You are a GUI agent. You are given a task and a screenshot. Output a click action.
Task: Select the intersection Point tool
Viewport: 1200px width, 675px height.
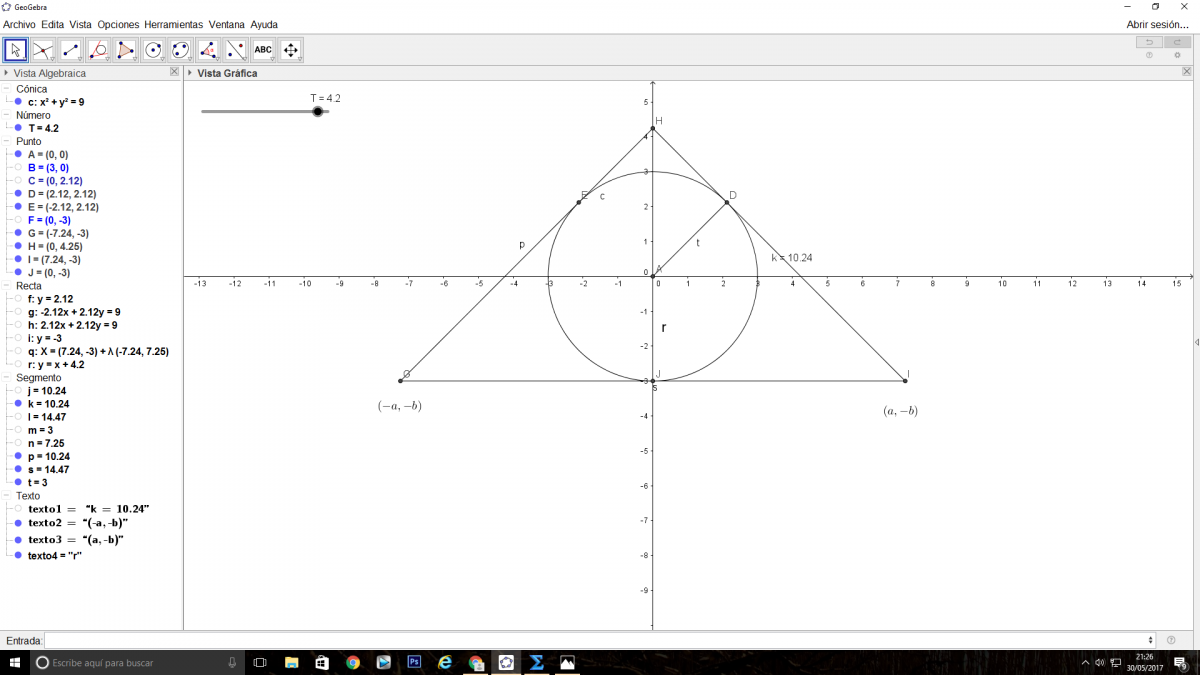[x=43, y=49]
